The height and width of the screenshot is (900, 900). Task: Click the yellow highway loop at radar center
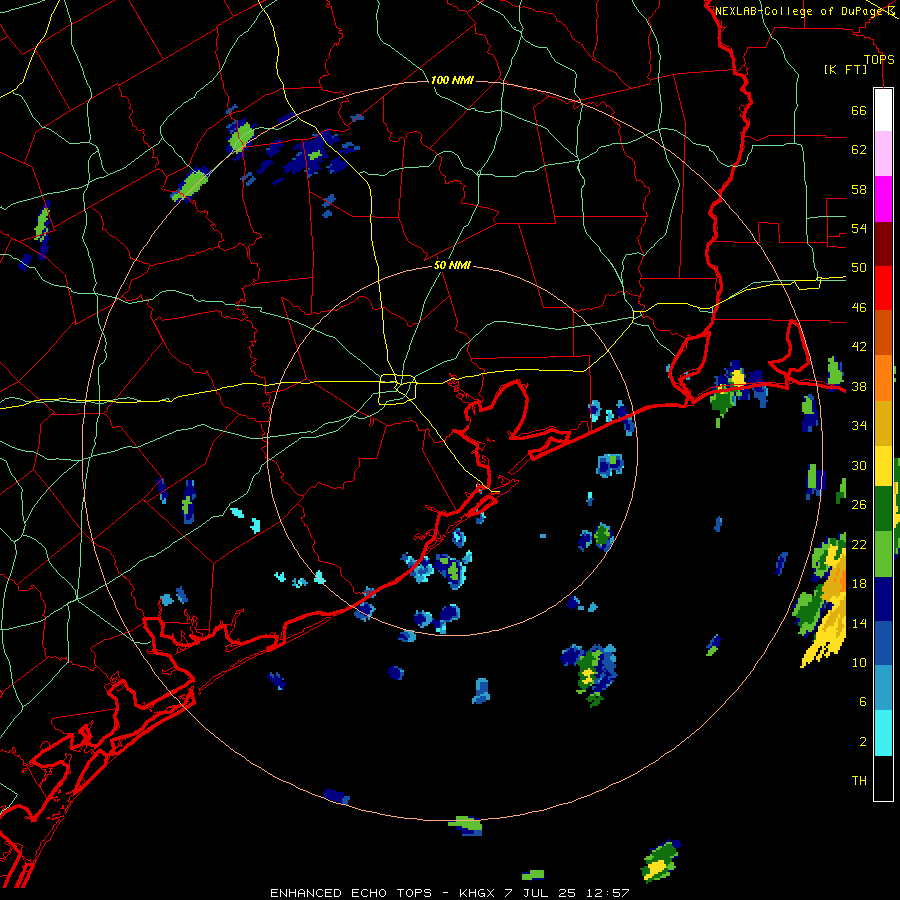coord(397,389)
